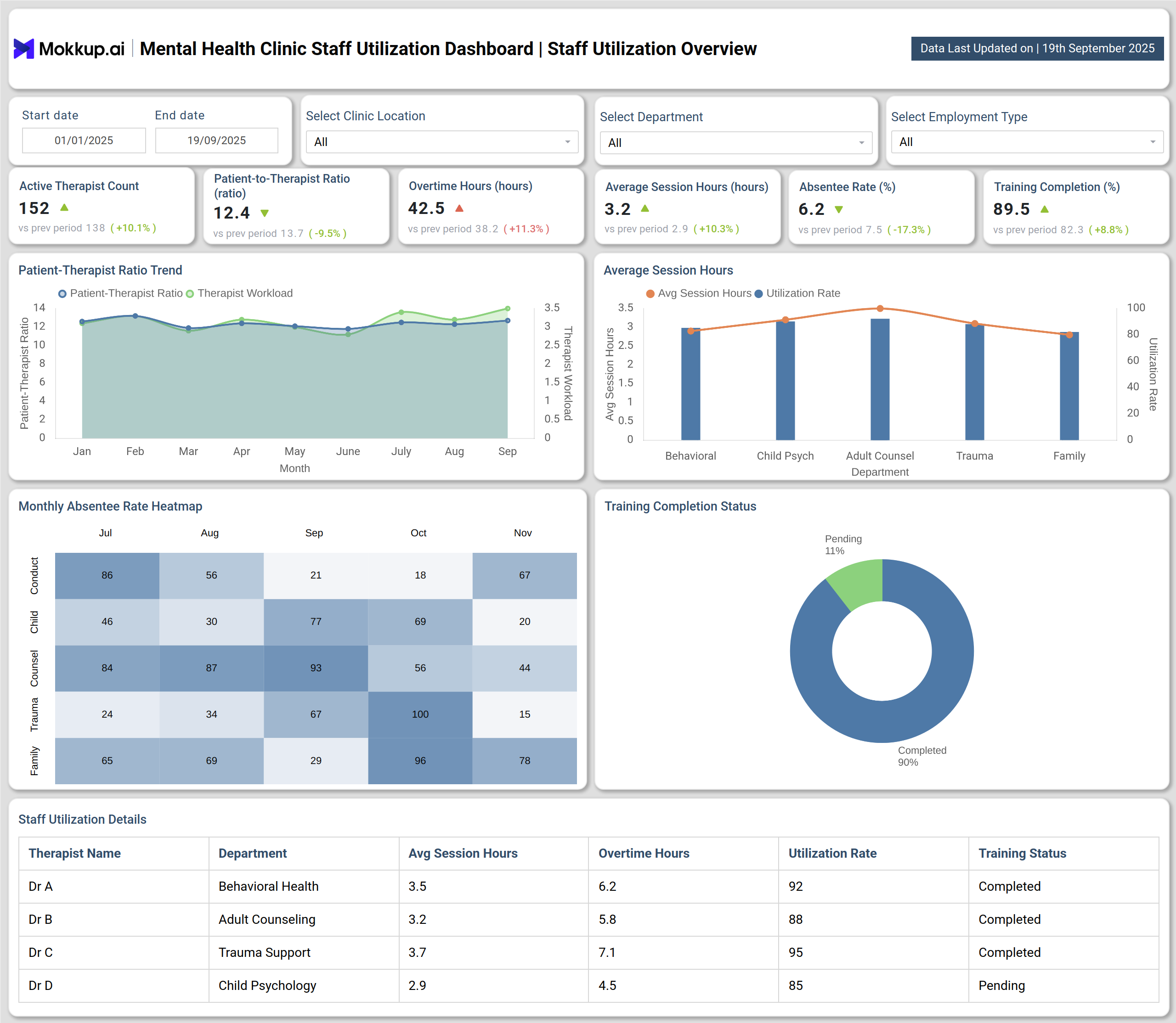Screen dimensions: 1176x1023
Task: Click the red up arrow beside Overtime Hours 42.5
Action: (459, 208)
